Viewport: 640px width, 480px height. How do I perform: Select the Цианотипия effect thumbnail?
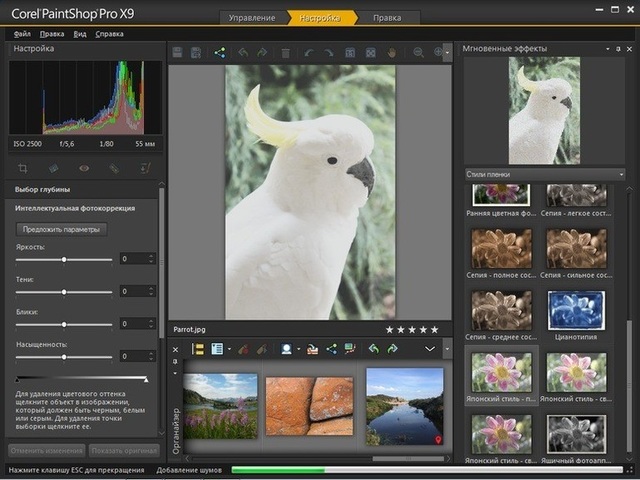point(577,310)
